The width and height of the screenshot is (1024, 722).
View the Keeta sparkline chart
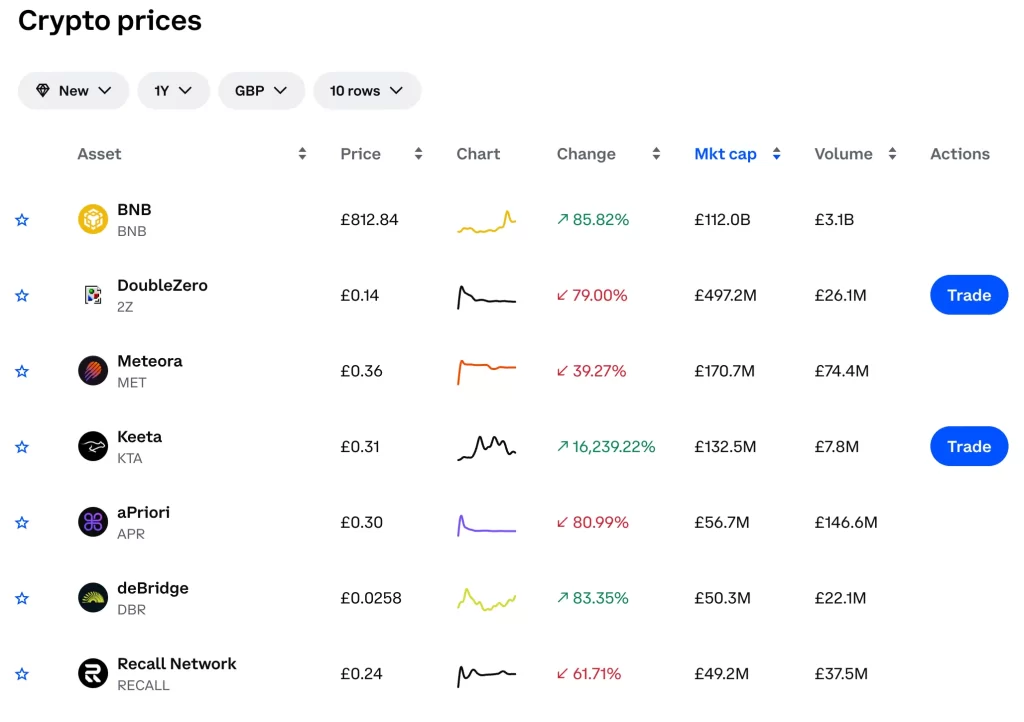point(487,448)
